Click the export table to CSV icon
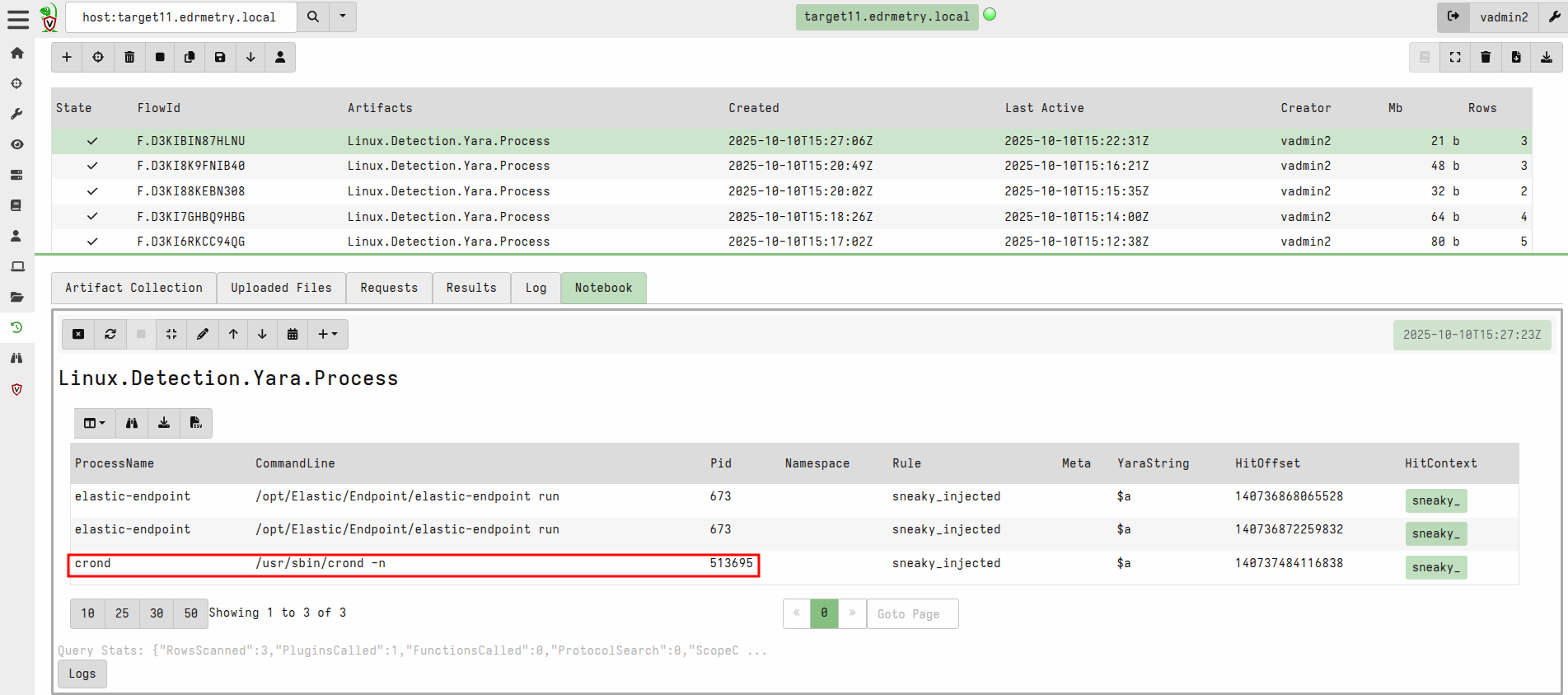The image size is (1568, 695). [196, 423]
